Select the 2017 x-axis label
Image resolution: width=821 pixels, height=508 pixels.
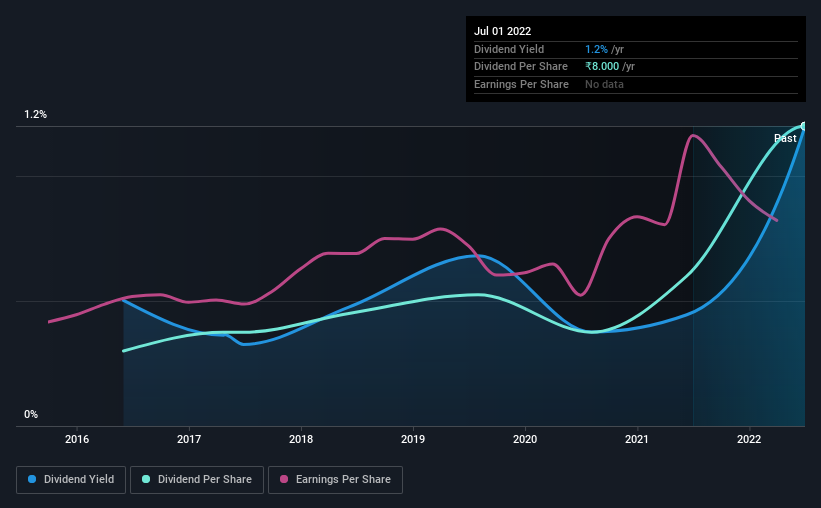pos(189,439)
